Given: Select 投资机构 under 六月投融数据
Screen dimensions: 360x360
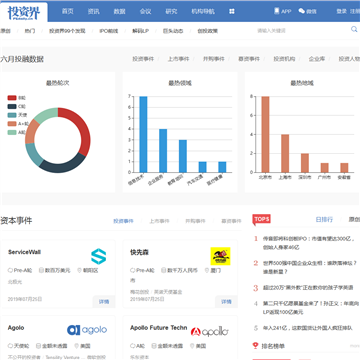Looking at the screenshot, I should tap(284, 59).
